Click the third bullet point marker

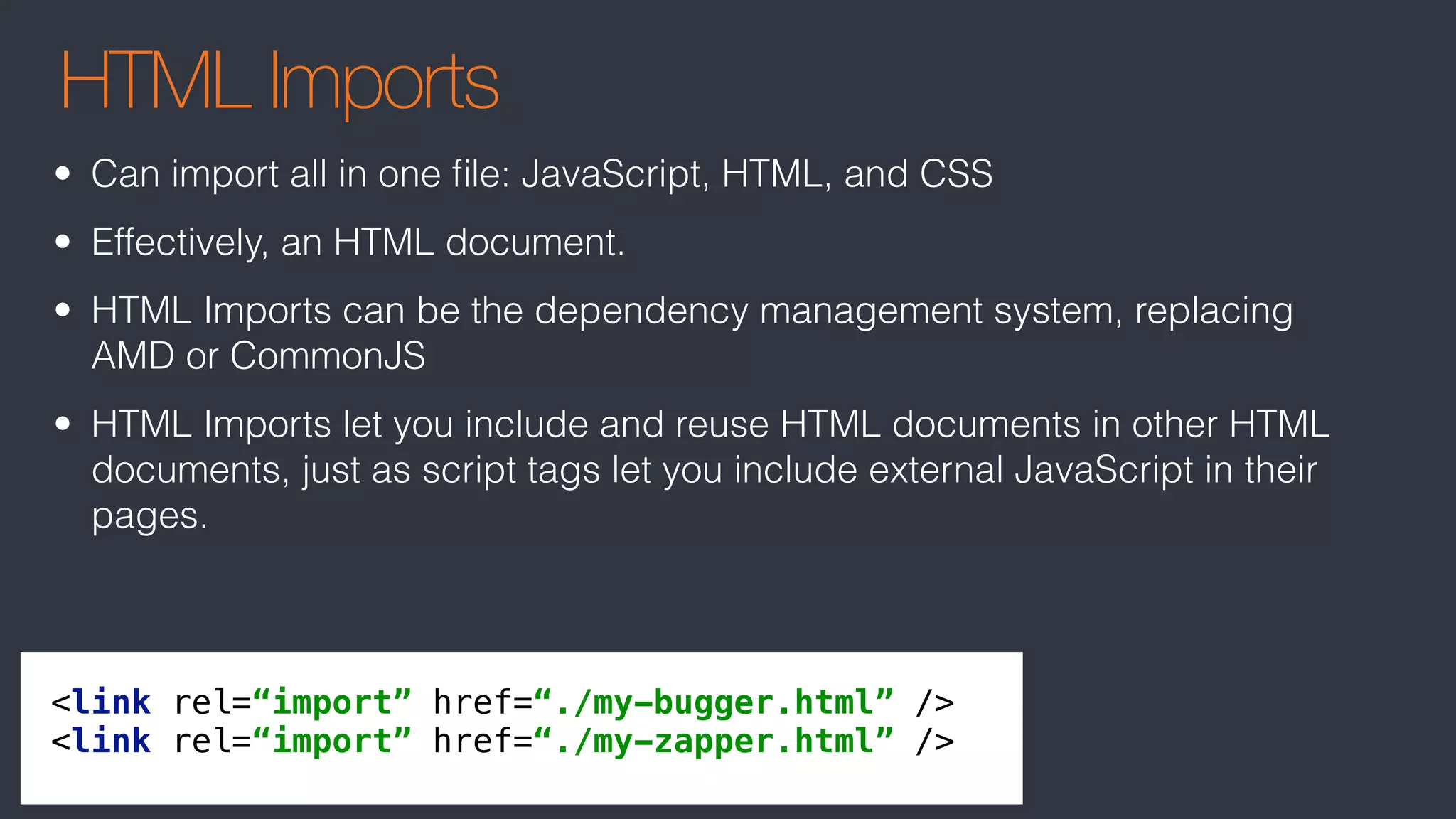coord(63,311)
